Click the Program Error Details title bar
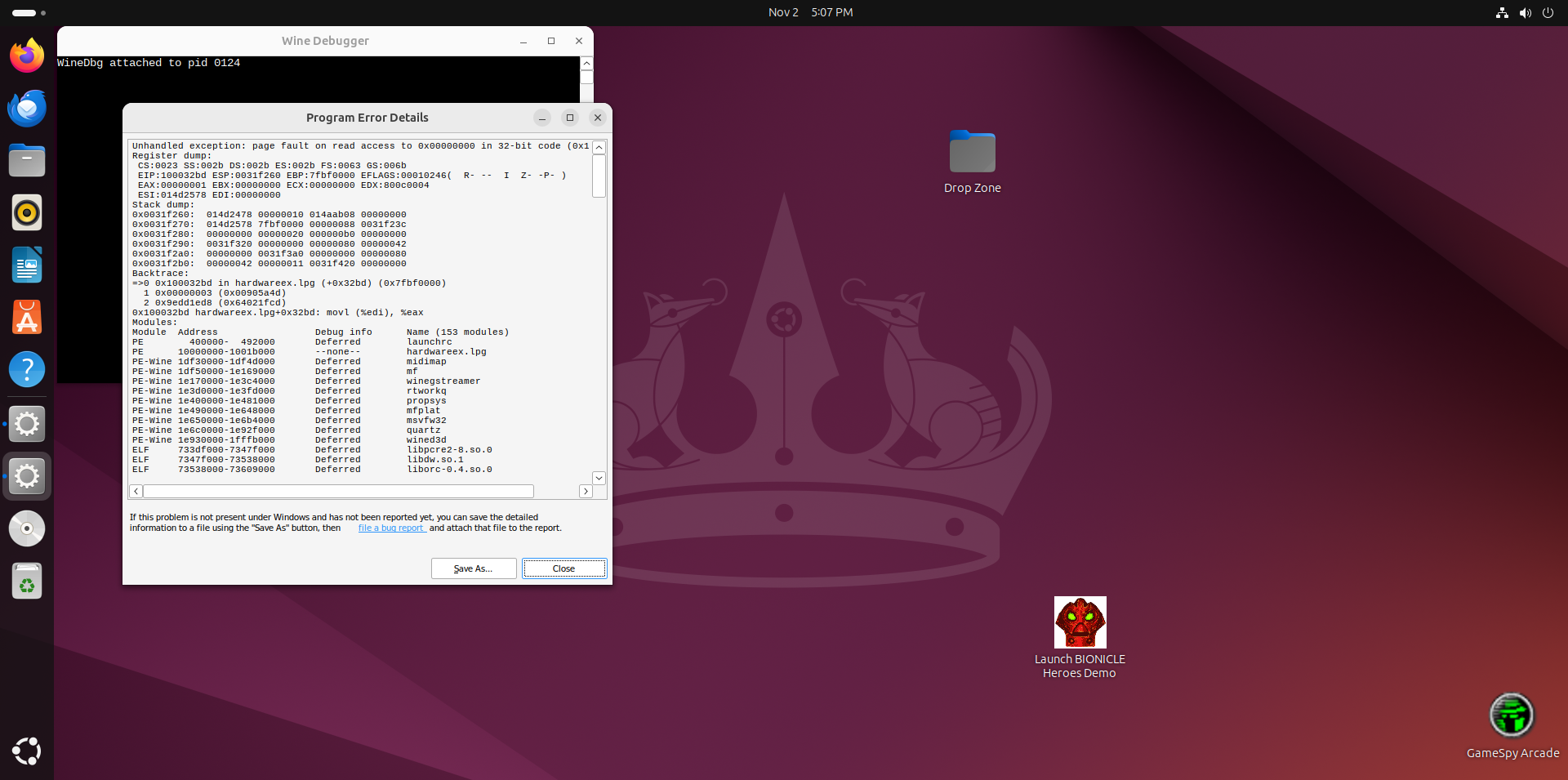This screenshot has height=780, width=1568. click(367, 118)
